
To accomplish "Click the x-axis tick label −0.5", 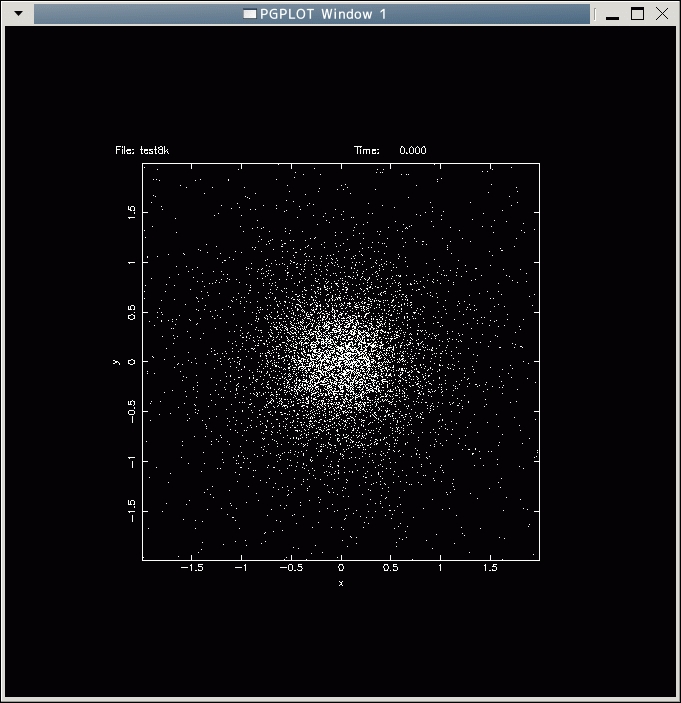I will [290, 567].
